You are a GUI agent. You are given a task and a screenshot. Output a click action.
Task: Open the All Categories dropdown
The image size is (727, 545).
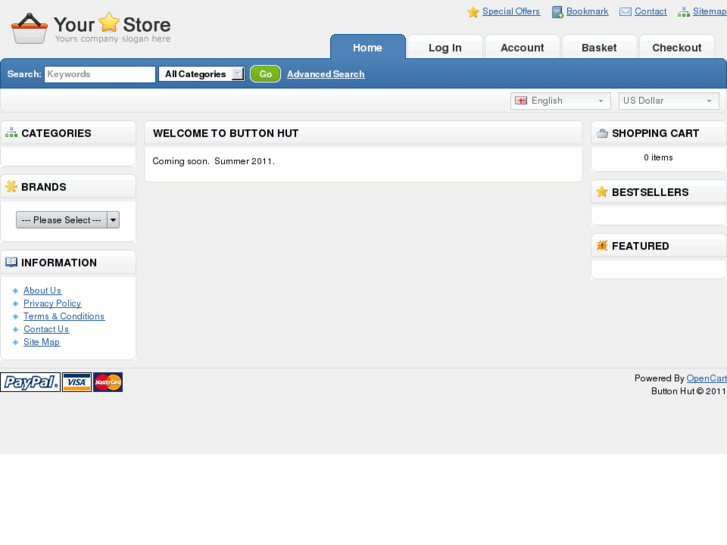pos(202,74)
